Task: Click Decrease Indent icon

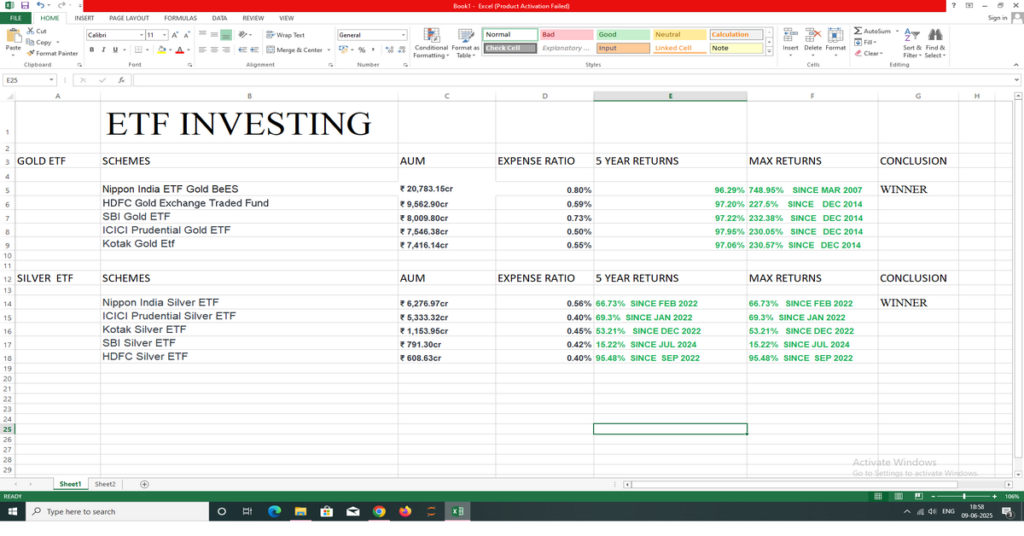Action: click(x=242, y=50)
